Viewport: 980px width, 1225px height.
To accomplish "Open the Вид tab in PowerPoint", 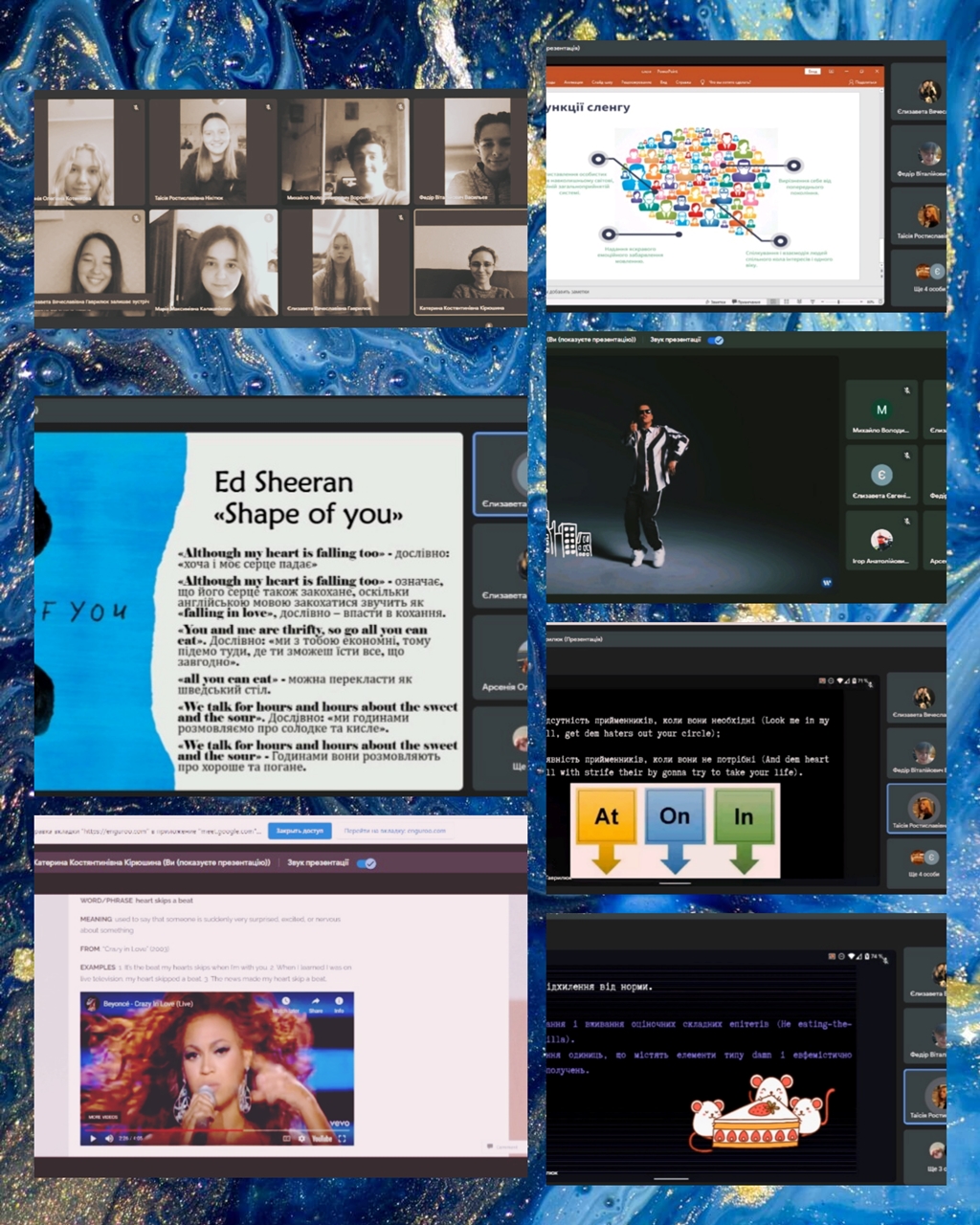I will click(663, 82).
